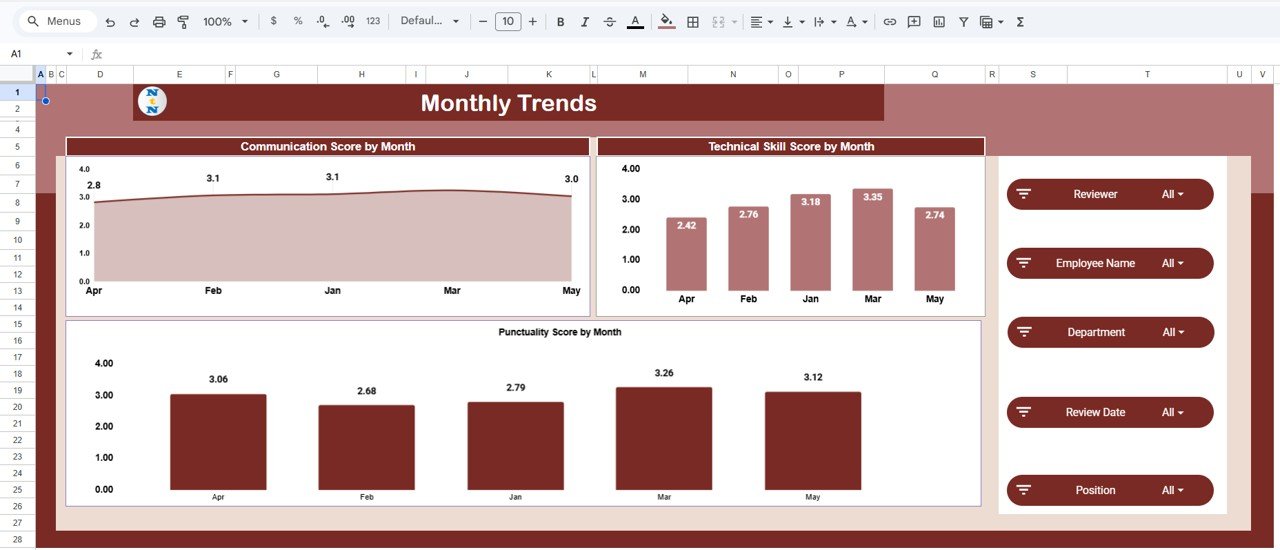The height and width of the screenshot is (550, 1280).
Task: Open the borders menu
Action: (692, 21)
